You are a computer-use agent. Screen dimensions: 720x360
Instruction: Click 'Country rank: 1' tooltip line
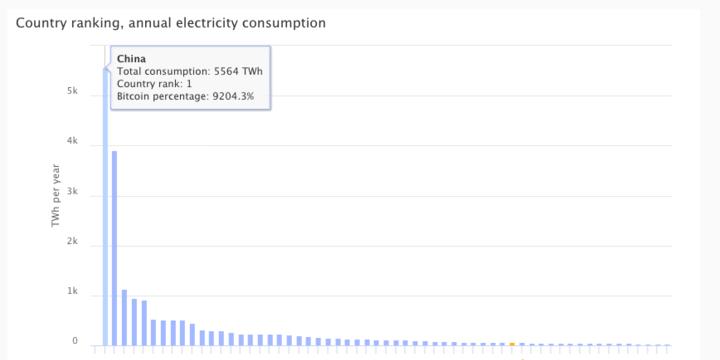(x=154, y=84)
